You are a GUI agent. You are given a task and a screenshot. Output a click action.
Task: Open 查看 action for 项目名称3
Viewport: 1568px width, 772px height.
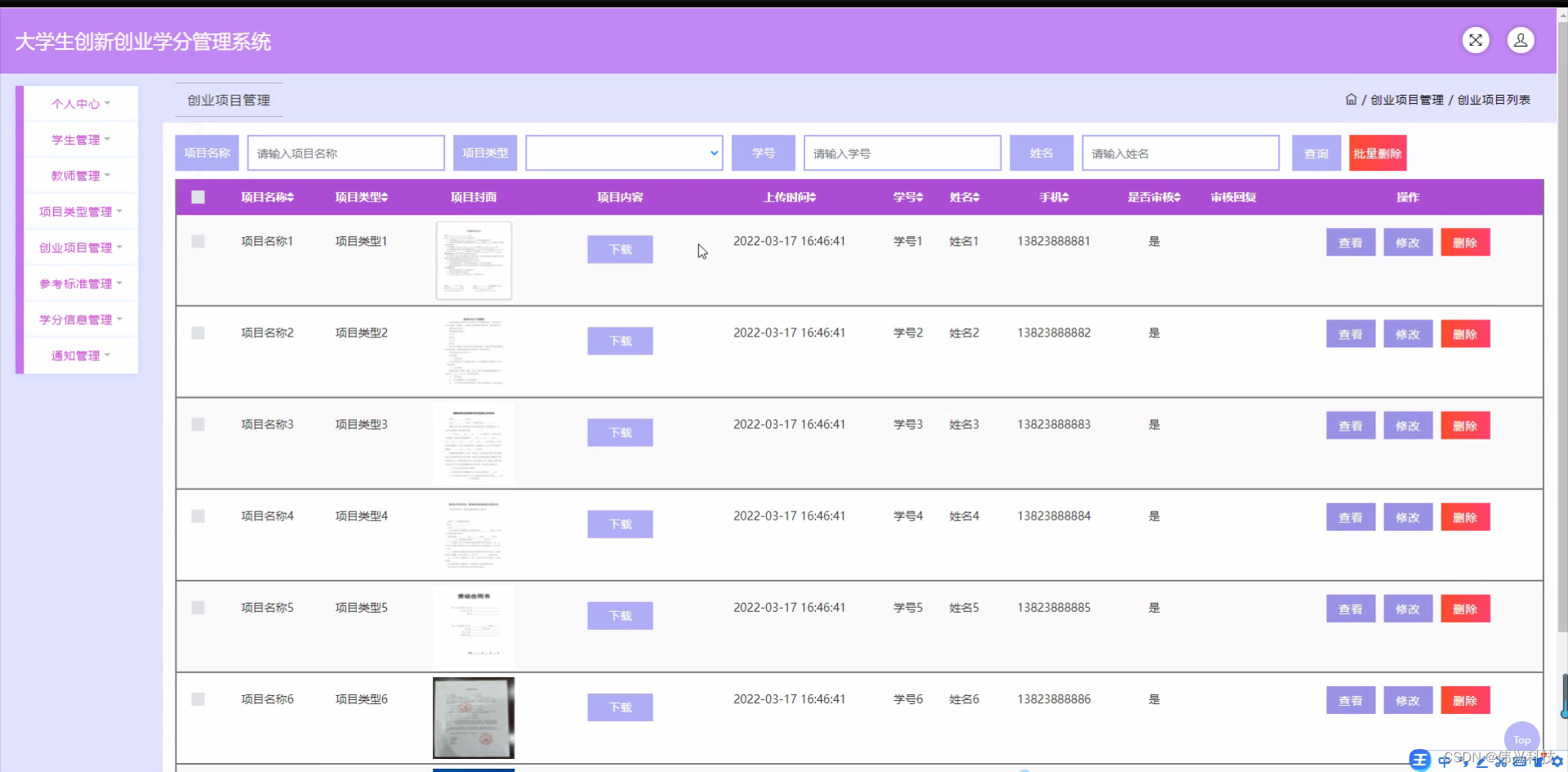[x=1350, y=425]
